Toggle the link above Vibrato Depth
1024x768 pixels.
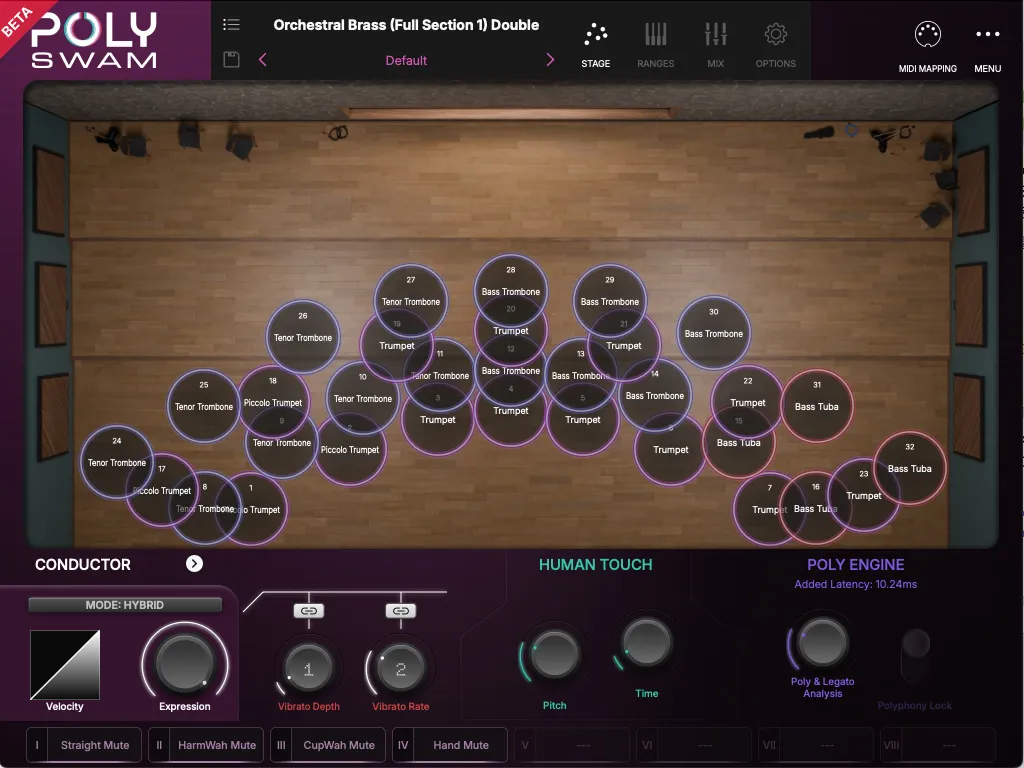[309, 611]
